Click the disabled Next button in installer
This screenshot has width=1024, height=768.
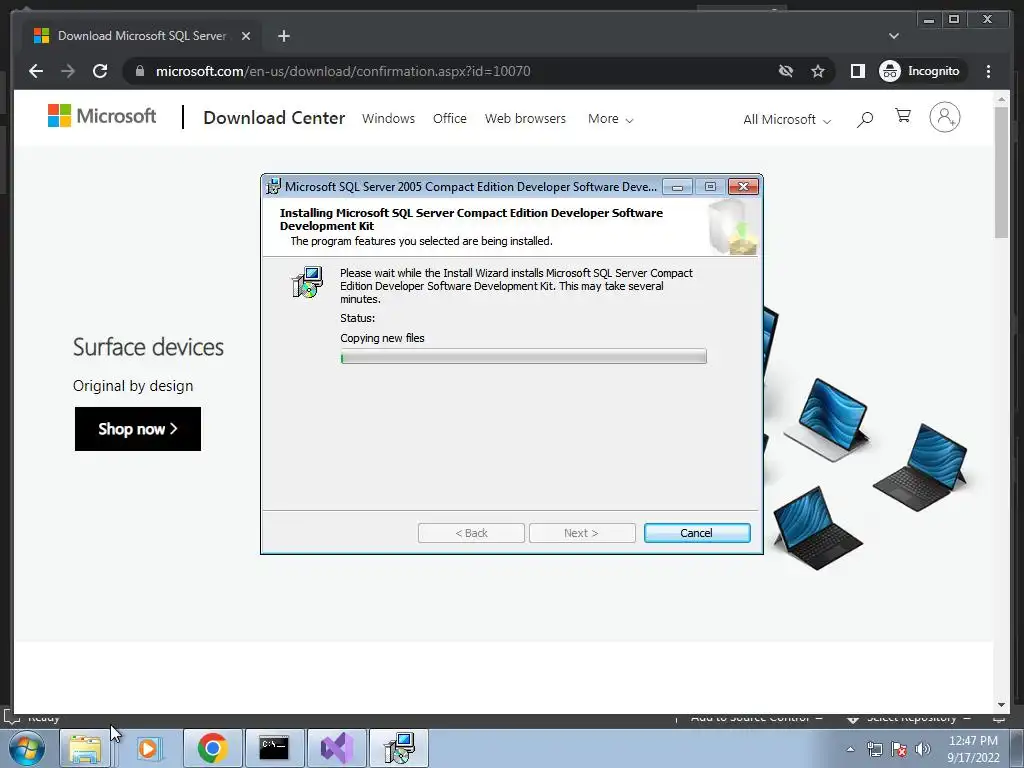(x=582, y=533)
